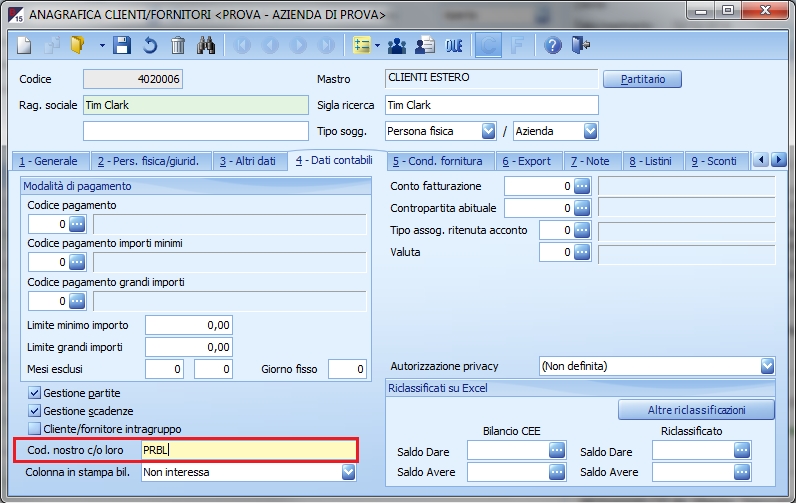Screen dimensions: 799x503
Task: Open the 5 - Cond. fornitura tab
Action: click(437, 161)
